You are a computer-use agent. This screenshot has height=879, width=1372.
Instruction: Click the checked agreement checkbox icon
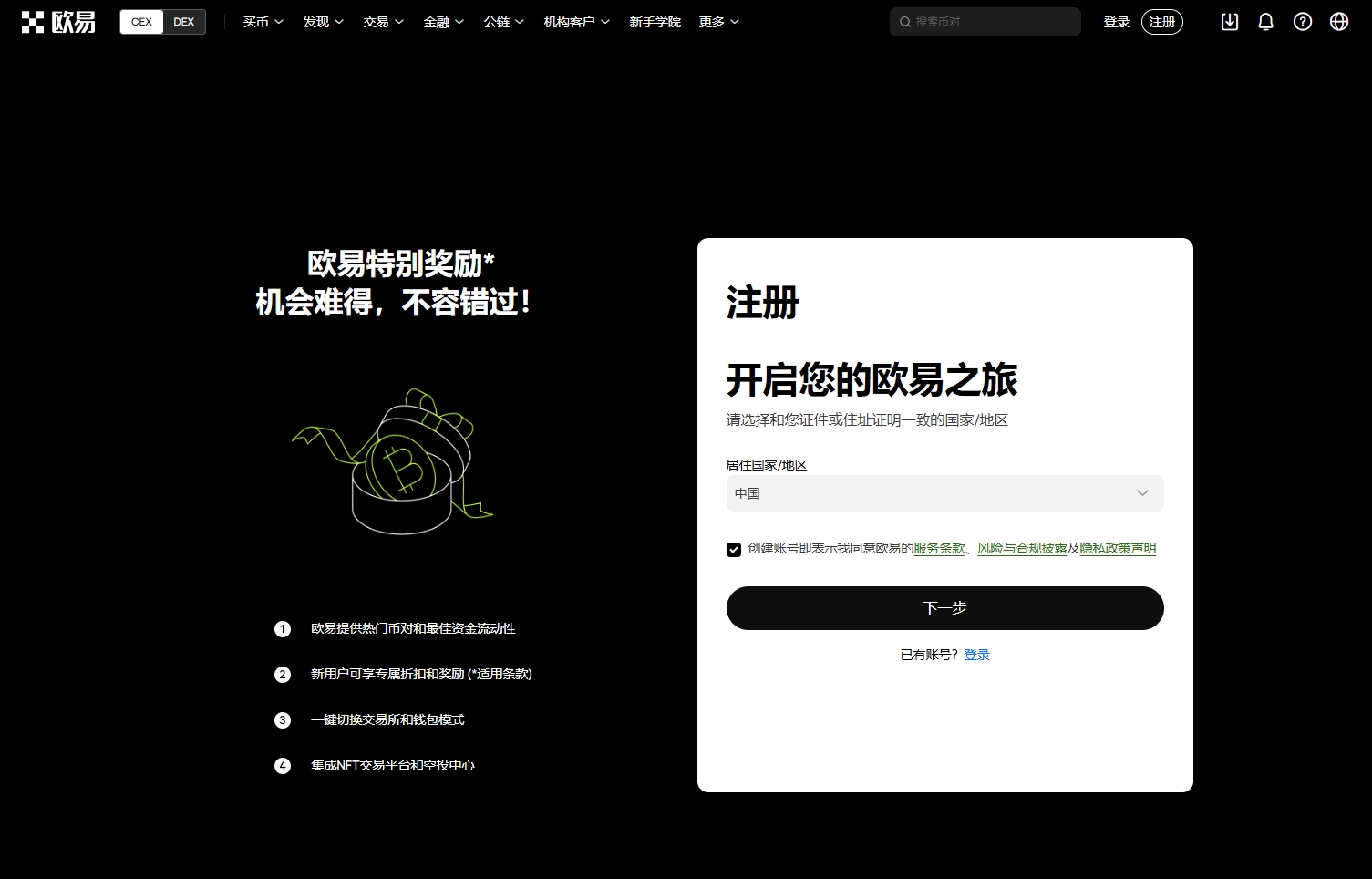tap(734, 549)
